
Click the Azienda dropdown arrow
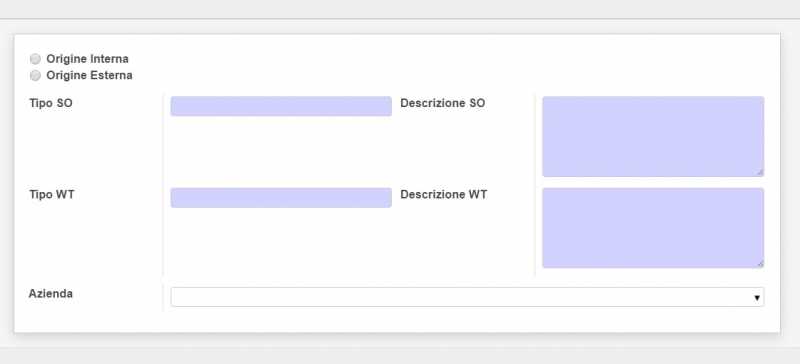[x=757, y=298]
